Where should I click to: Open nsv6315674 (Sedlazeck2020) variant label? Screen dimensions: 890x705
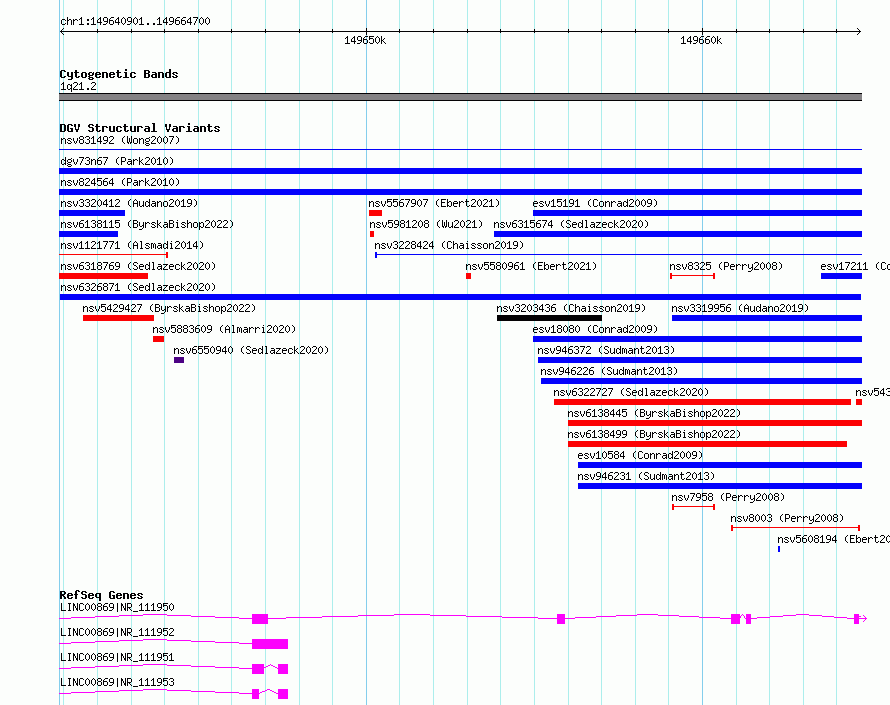pyautogui.click(x=571, y=224)
